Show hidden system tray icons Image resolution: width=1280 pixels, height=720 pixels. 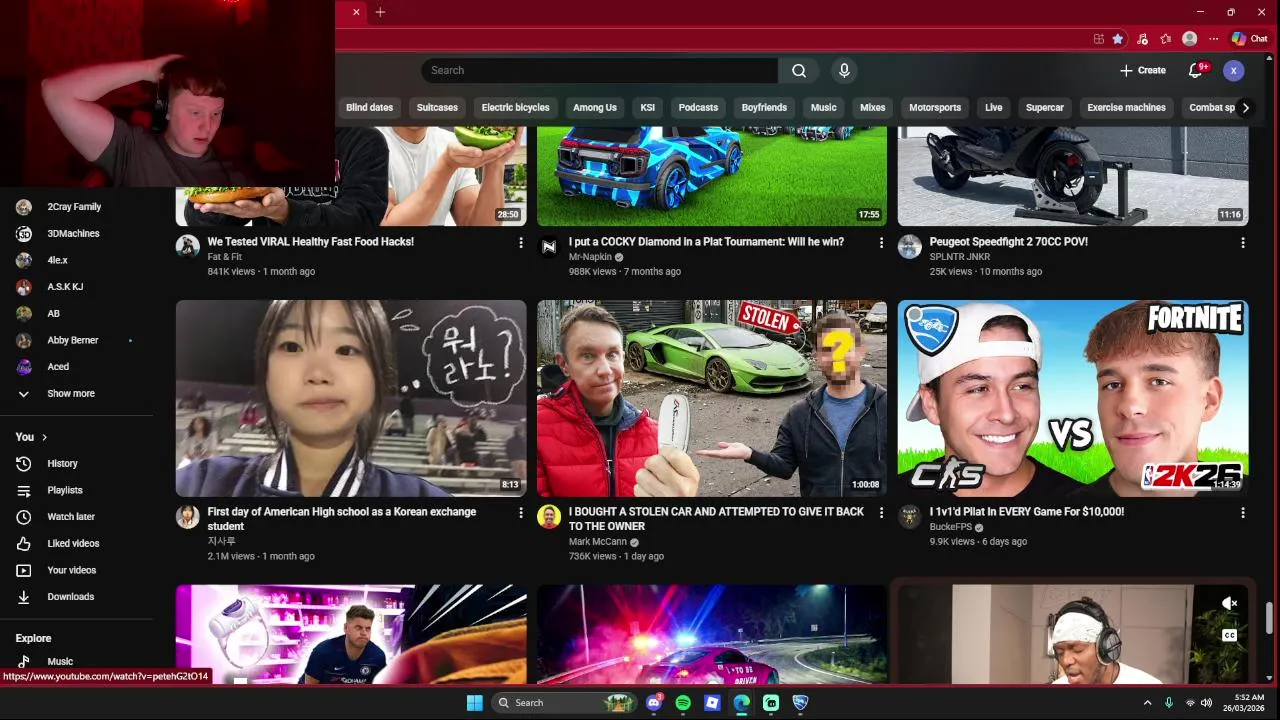coord(1147,703)
